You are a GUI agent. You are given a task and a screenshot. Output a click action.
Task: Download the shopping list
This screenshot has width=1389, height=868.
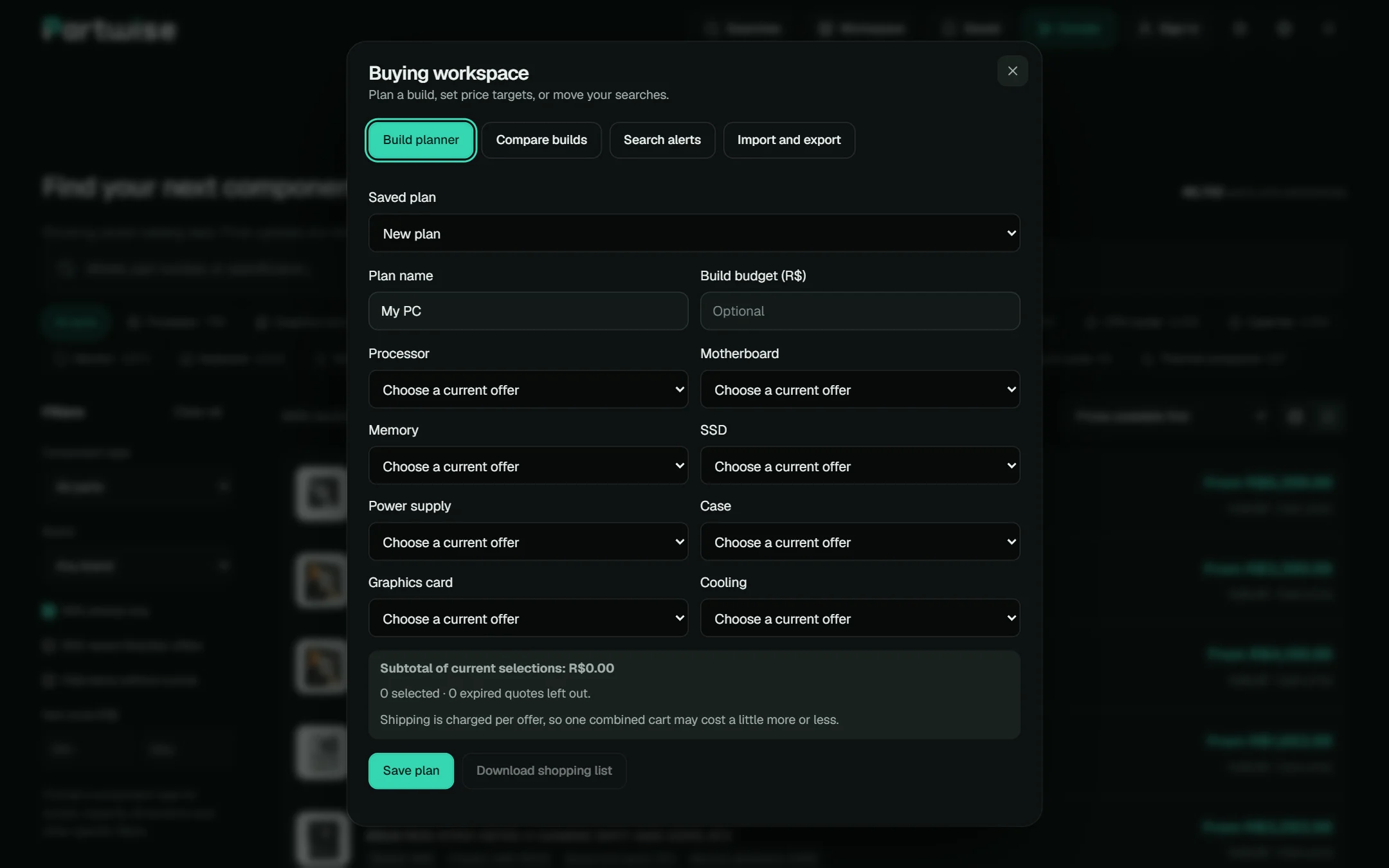click(x=544, y=771)
